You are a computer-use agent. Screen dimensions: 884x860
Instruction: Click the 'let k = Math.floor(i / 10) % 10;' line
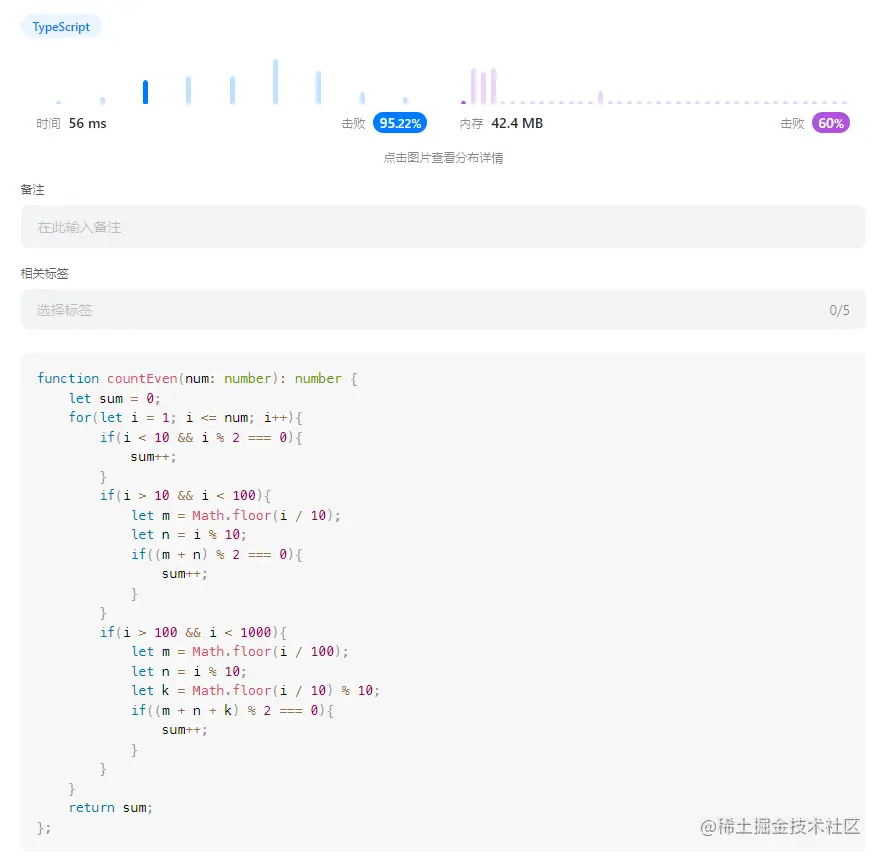tap(255, 691)
